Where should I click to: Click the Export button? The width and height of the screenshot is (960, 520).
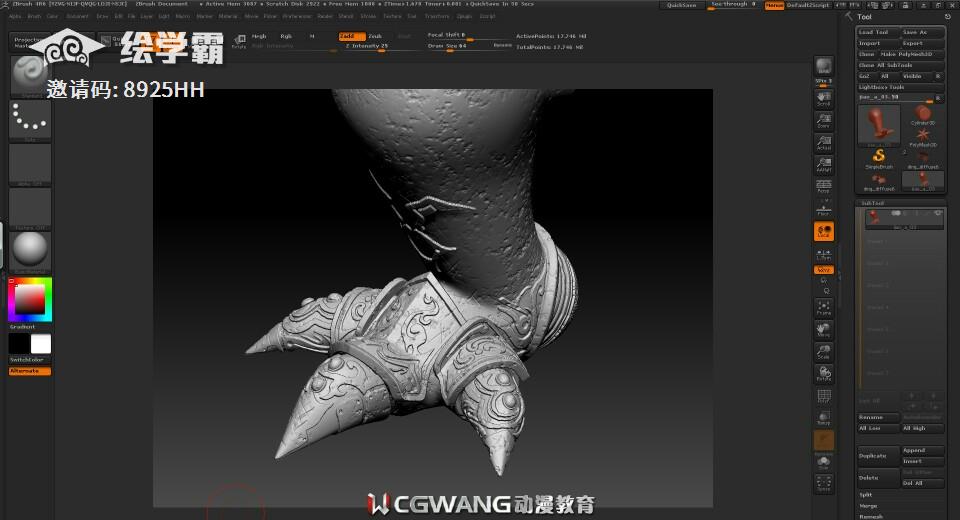(922, 43)
